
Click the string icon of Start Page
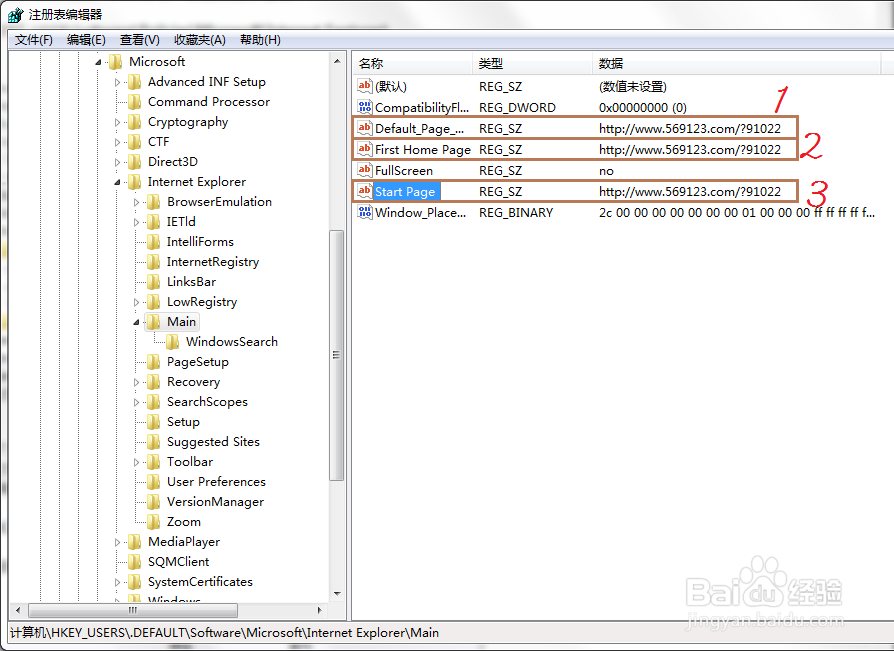tap(364, 191)
